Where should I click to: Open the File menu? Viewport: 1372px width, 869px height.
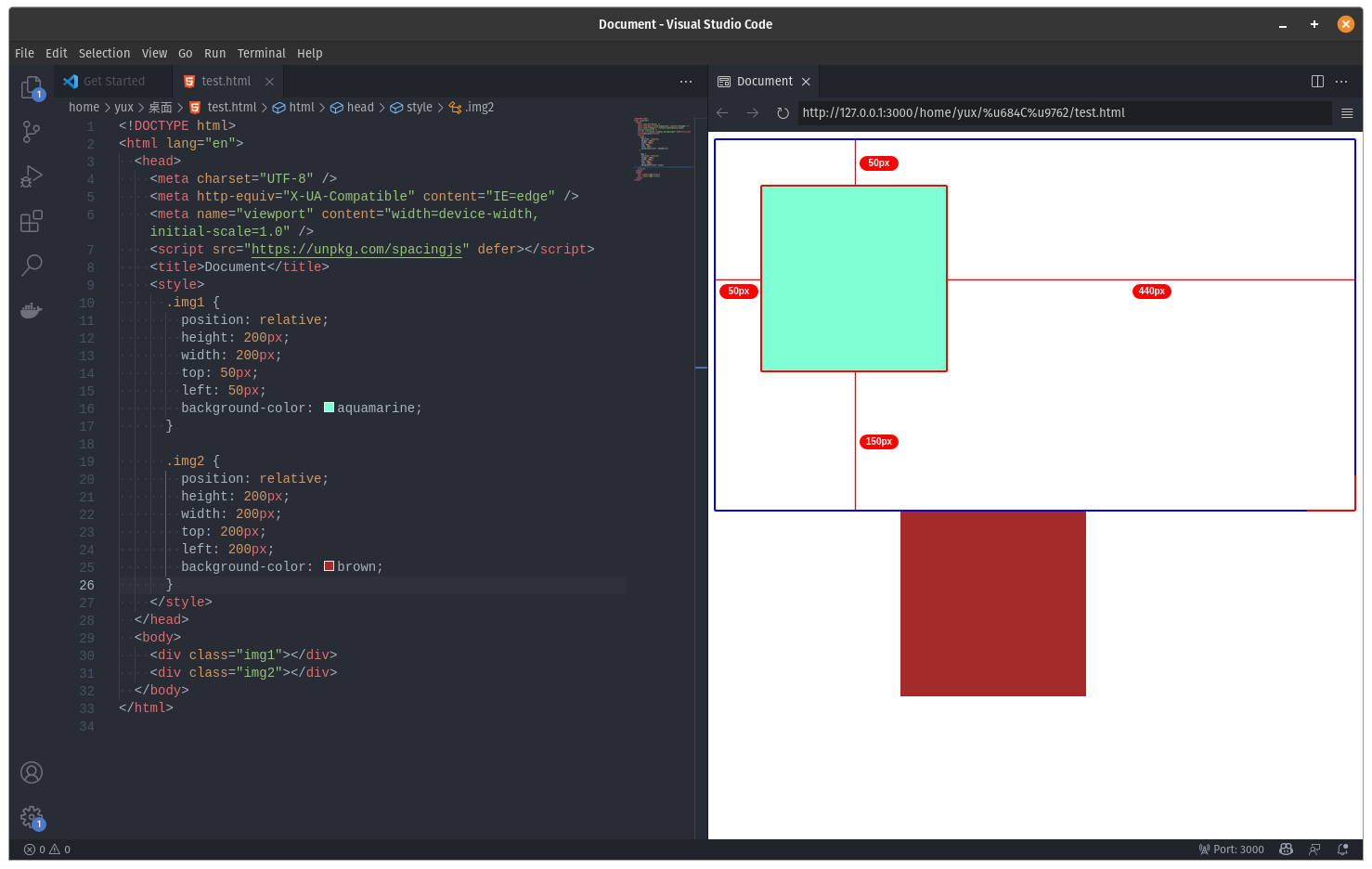[x=25, y=54]
